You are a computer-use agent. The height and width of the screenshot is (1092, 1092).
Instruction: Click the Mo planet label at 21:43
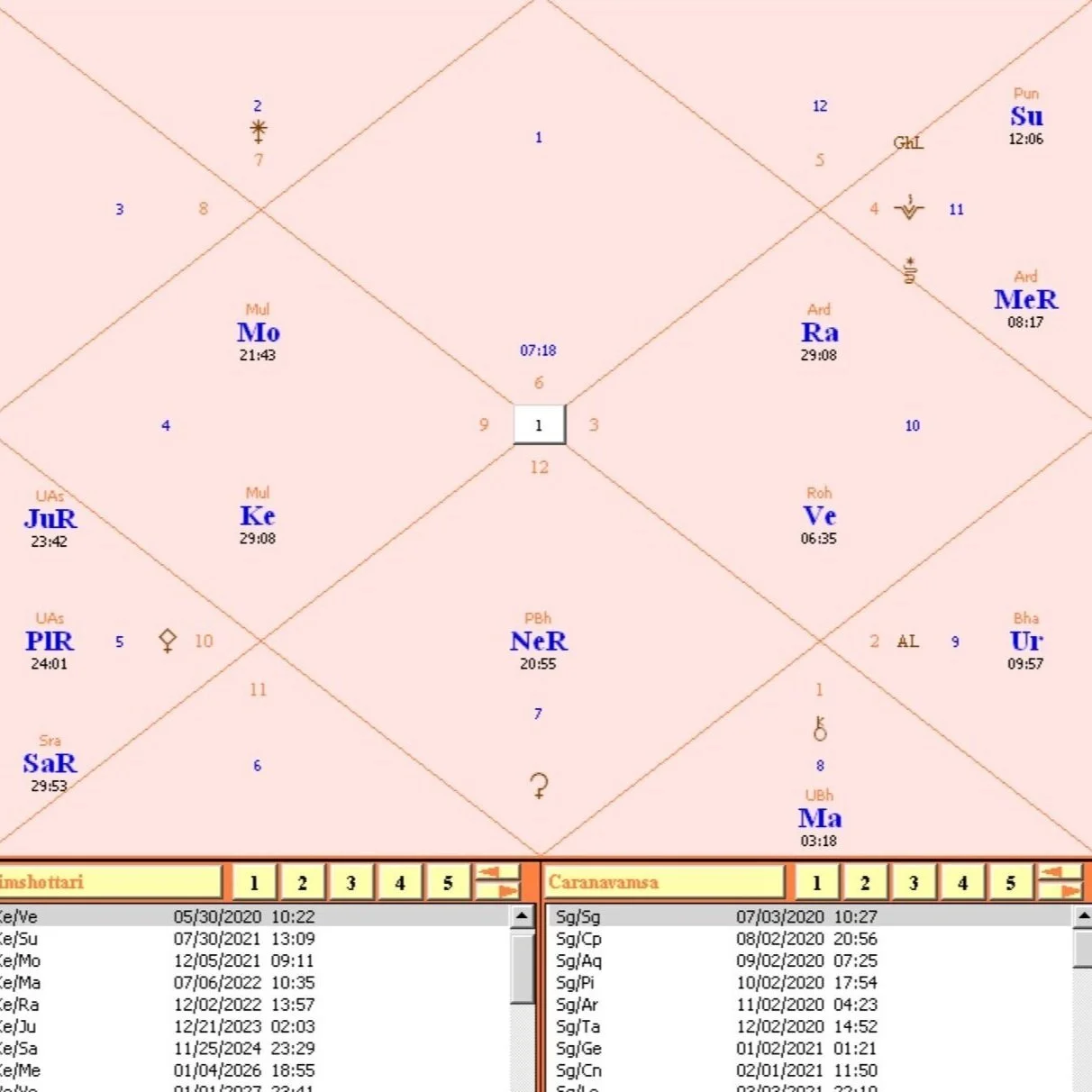259,332
